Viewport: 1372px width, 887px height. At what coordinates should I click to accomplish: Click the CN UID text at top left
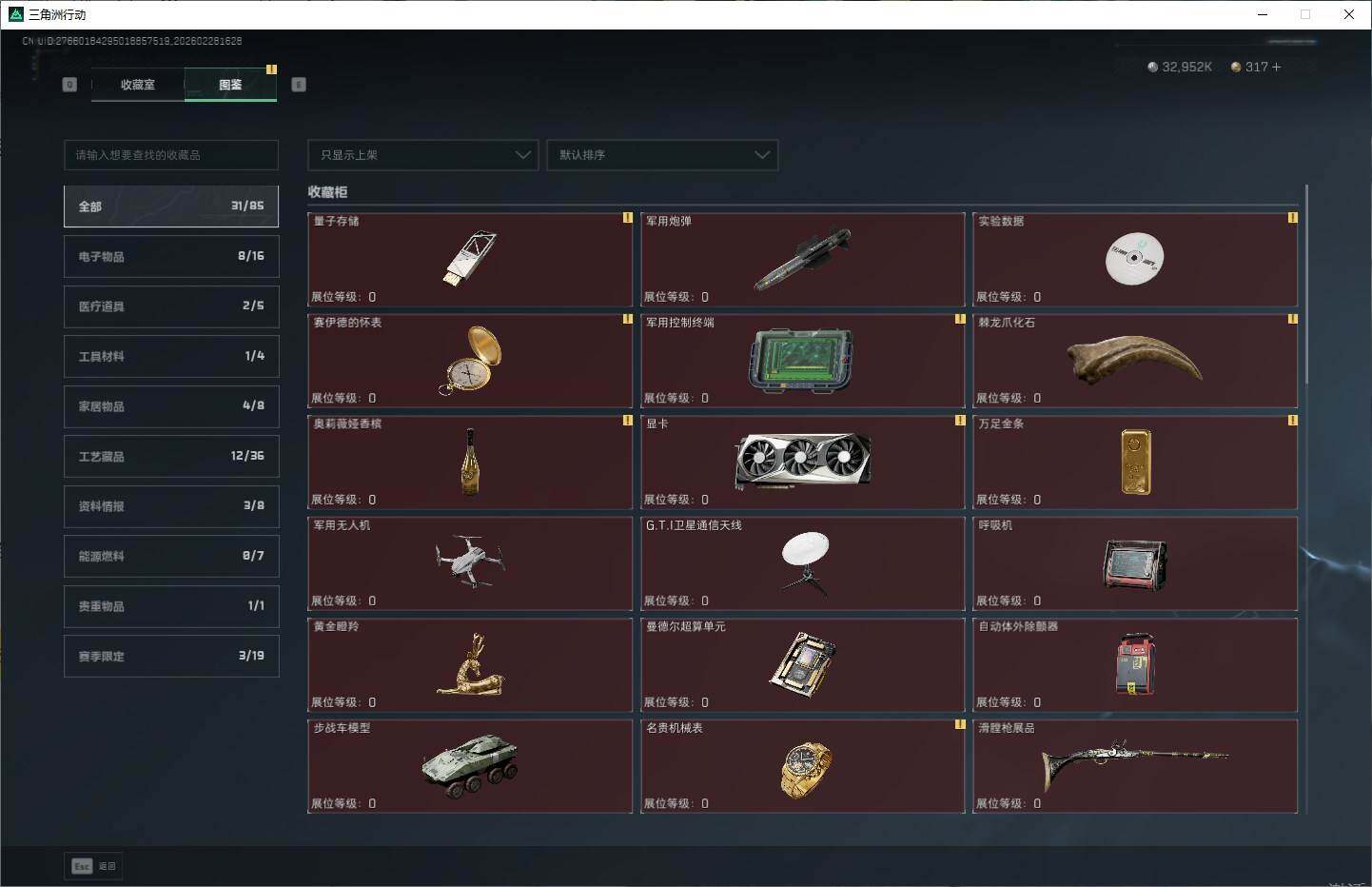point(132,41)
